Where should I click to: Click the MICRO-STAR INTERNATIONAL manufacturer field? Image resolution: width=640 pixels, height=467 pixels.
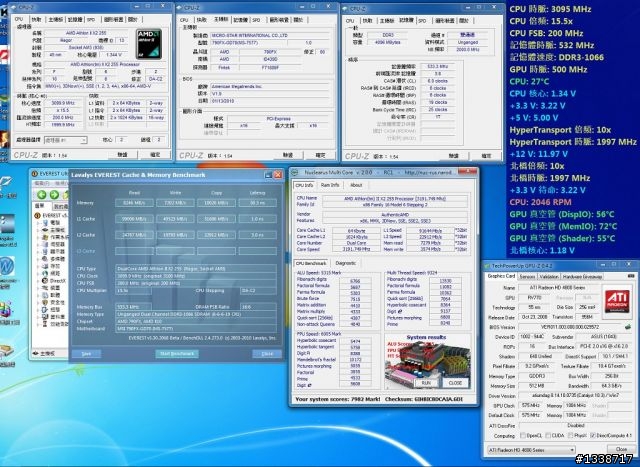(x=269, y=36)
